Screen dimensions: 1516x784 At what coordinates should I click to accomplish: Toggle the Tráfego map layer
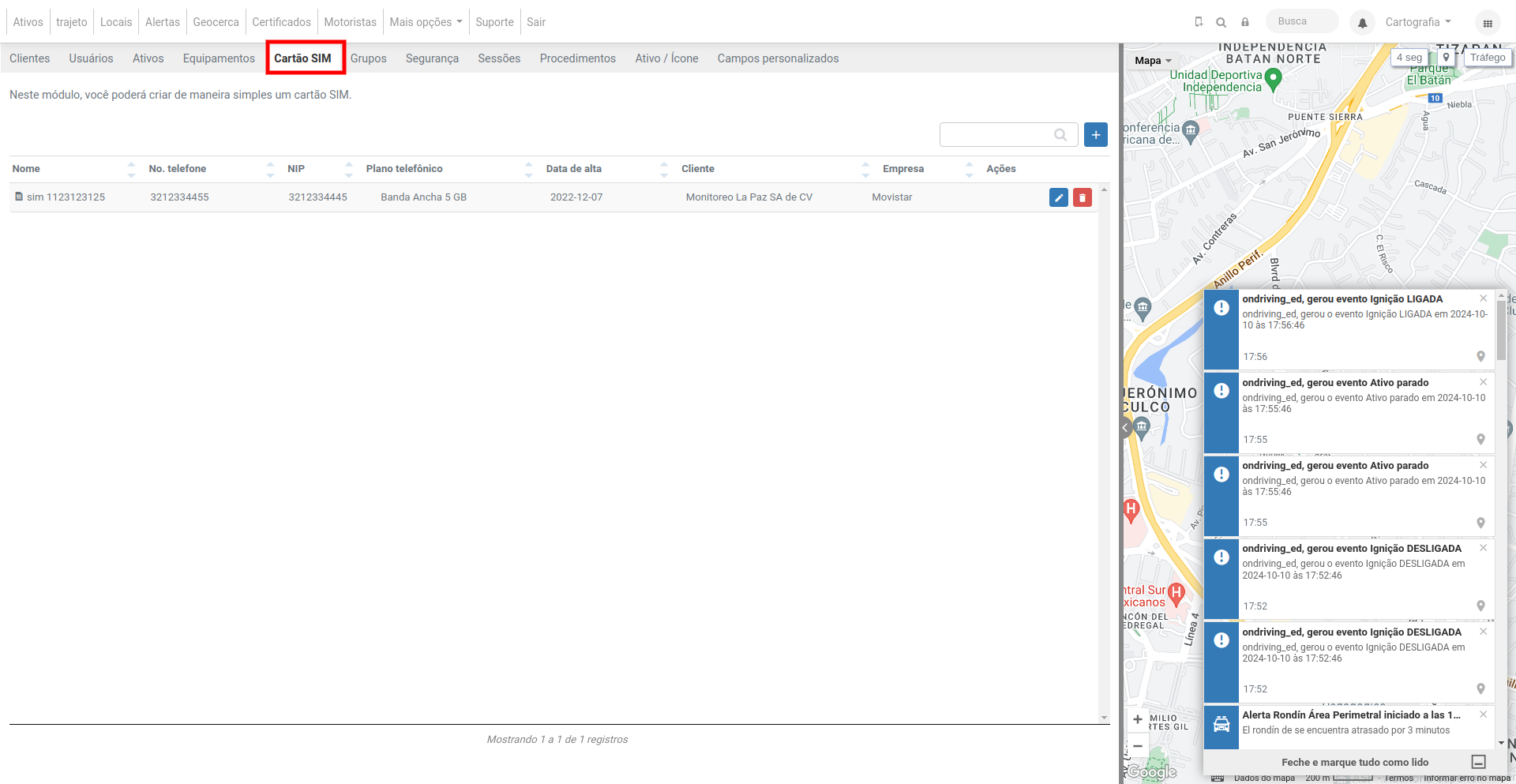(1488, 58)
